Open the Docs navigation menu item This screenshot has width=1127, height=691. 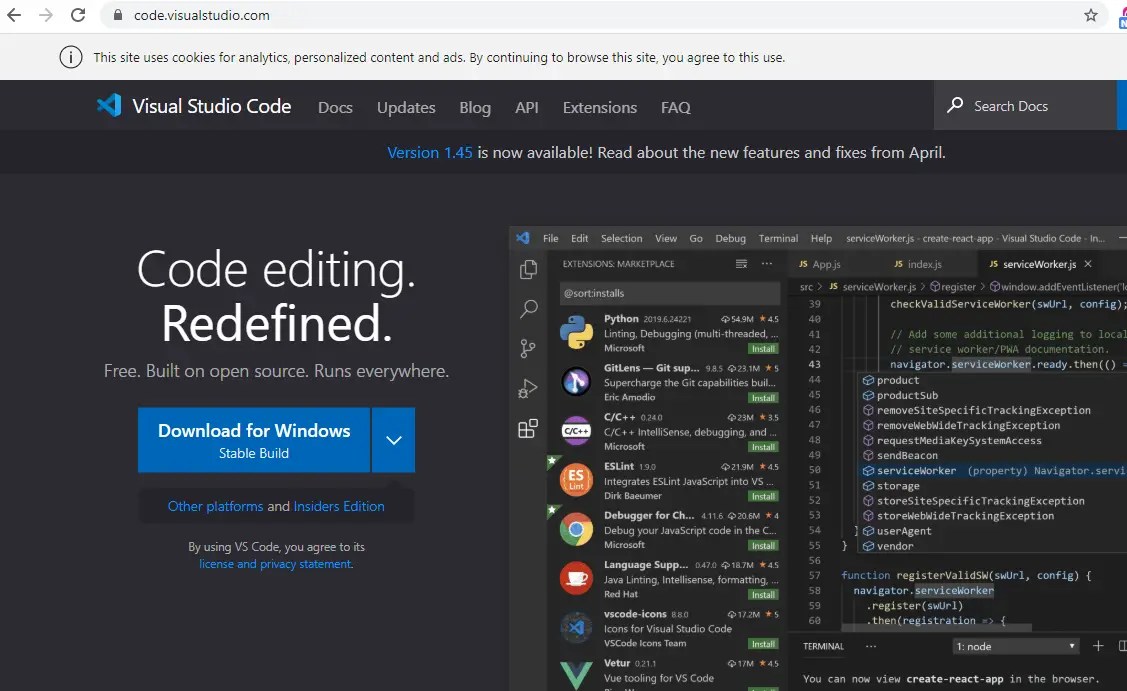(x=335, y=107)
